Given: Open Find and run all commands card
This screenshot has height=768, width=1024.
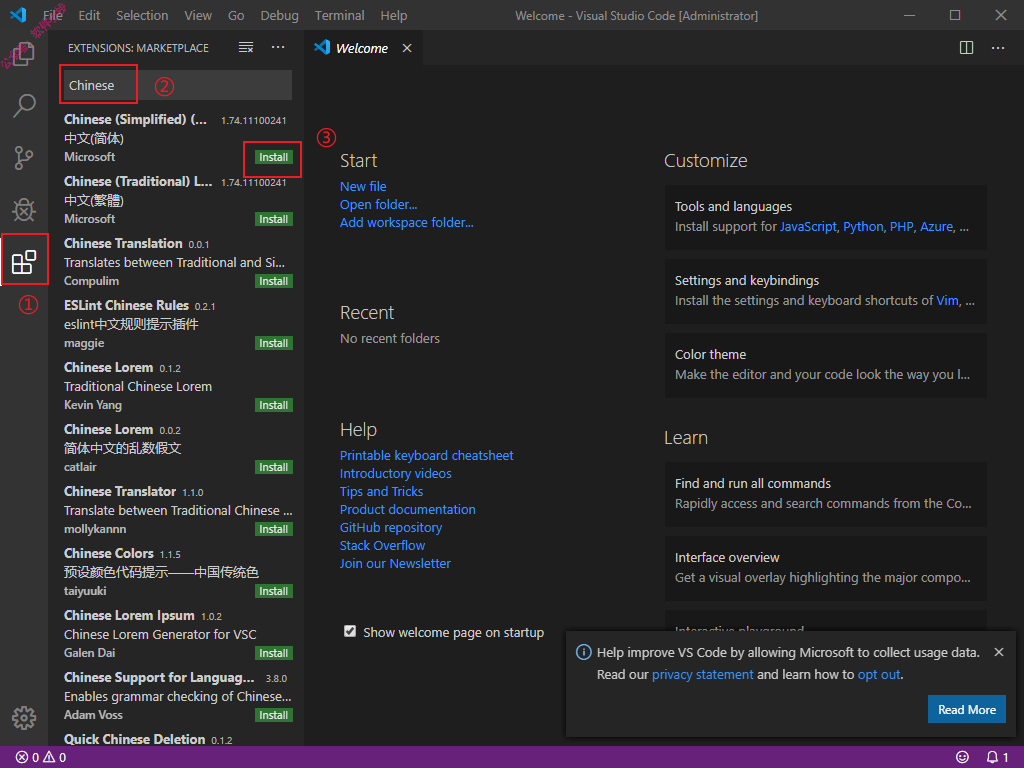Looking at the screenshot, I should 825,494.
